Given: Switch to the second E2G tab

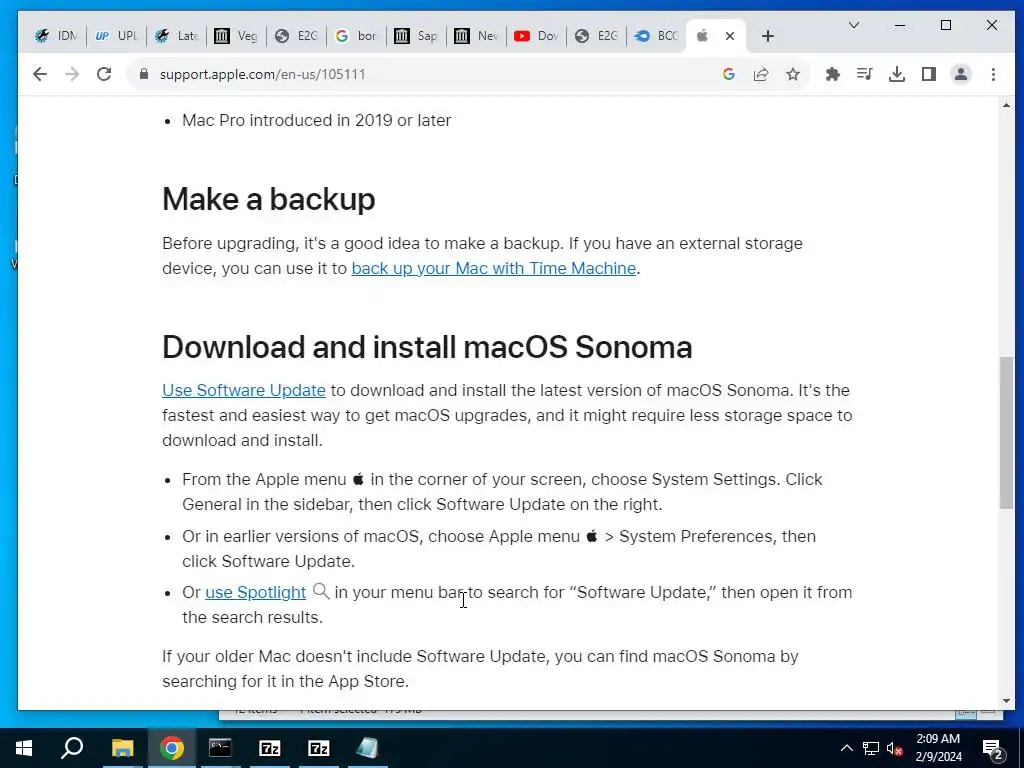Looking at the screenshot, I should (597, 36).
